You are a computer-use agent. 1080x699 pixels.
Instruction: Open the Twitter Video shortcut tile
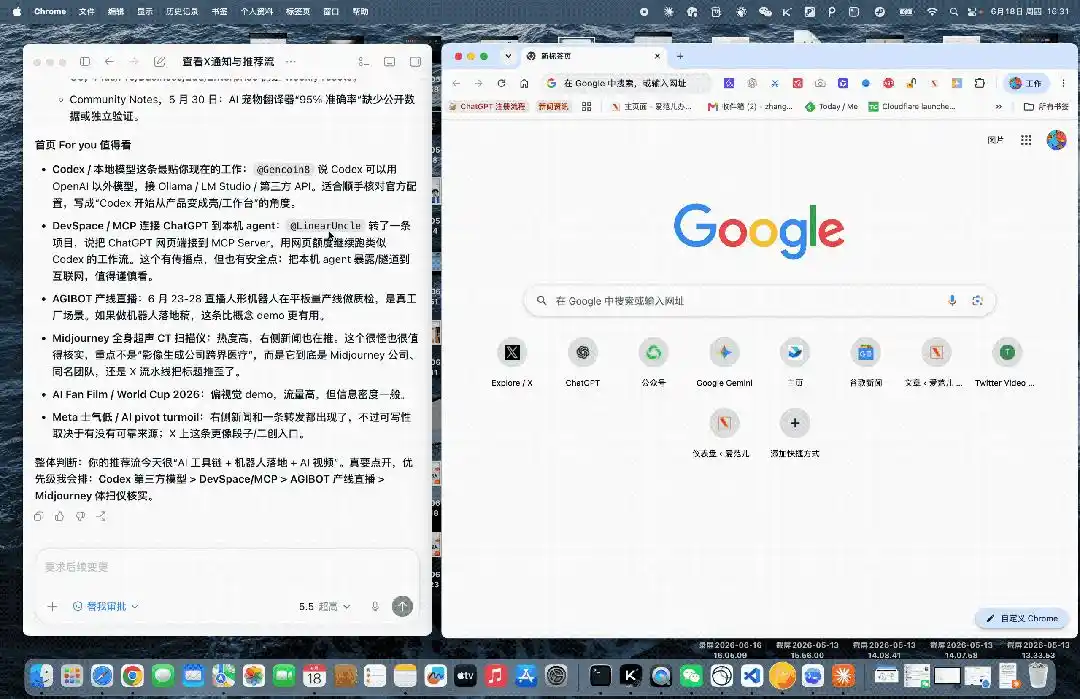pyautogui.click(x=1006, y=363)
